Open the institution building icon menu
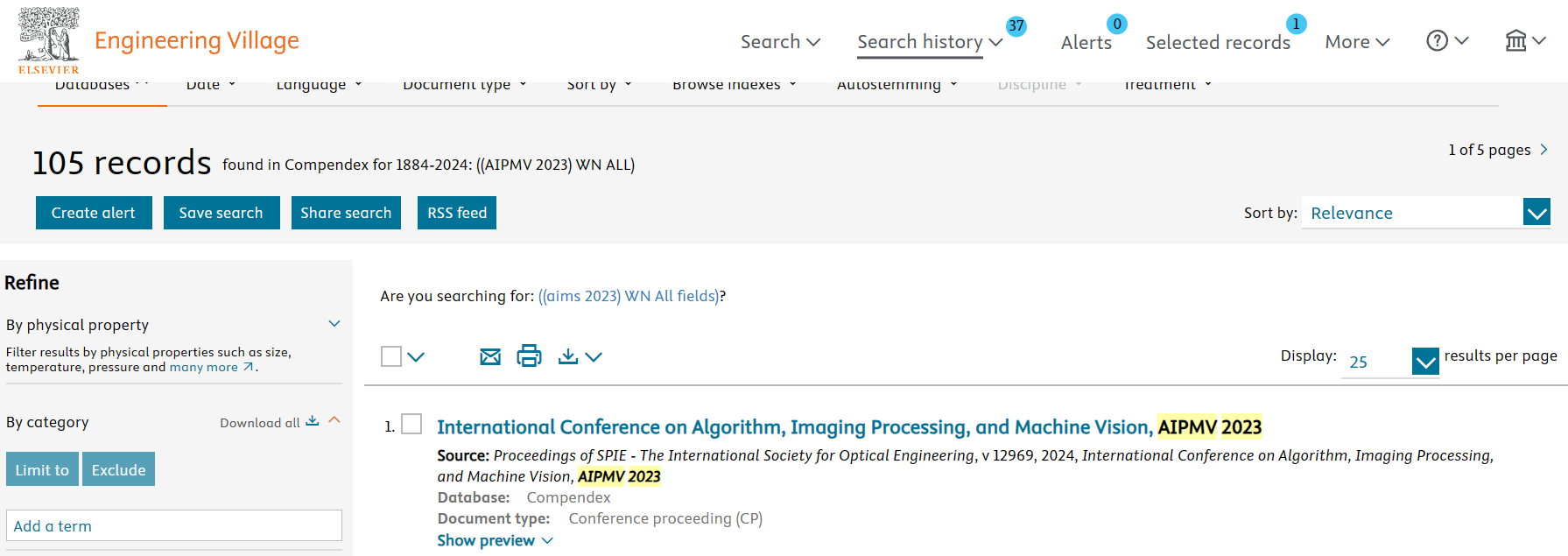1568x556 pixels. 1515,40
